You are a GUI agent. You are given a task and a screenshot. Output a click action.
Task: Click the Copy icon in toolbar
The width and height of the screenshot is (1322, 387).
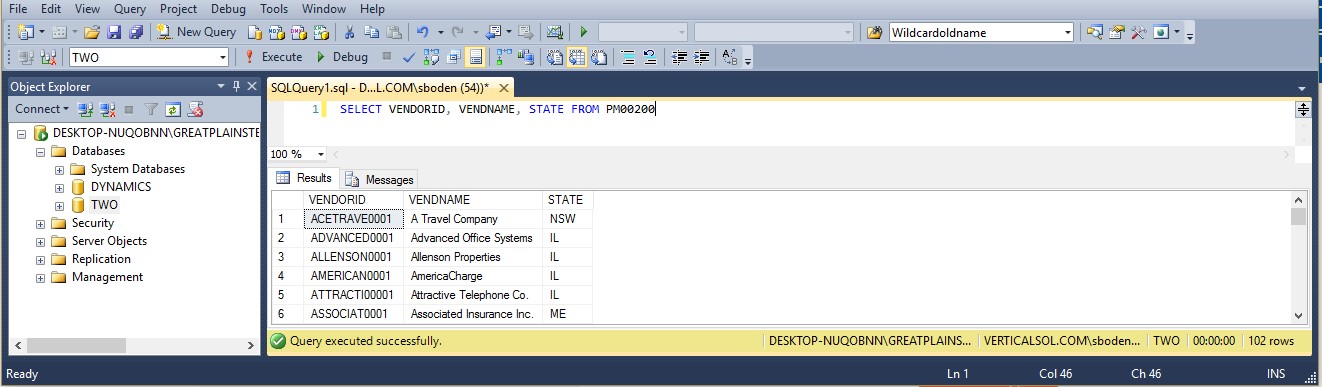point(372,32)
